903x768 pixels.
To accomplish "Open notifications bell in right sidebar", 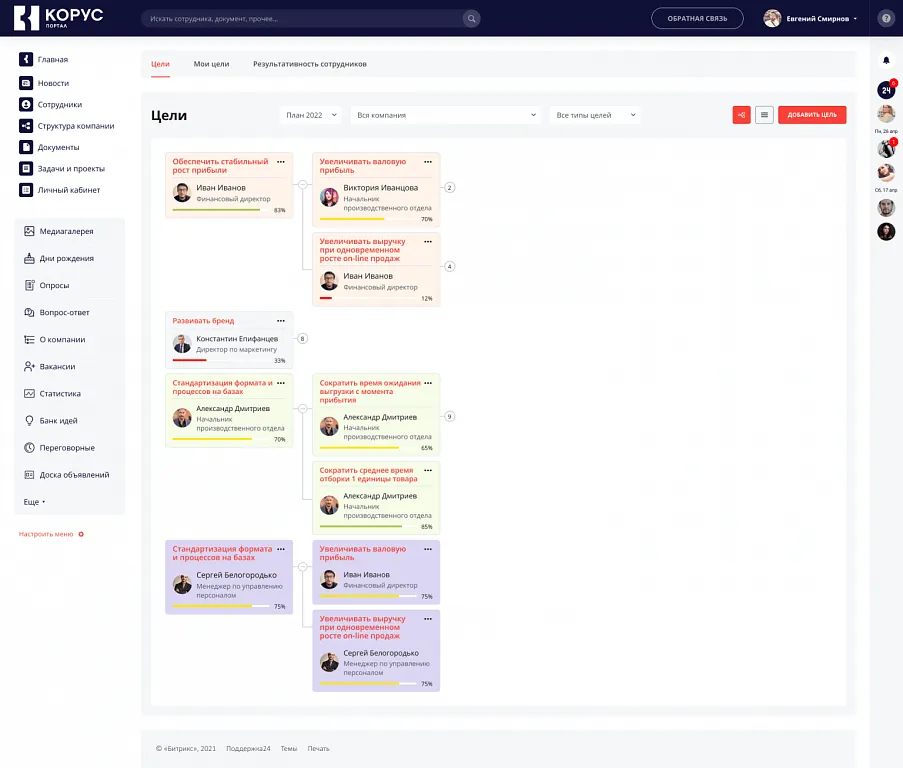I will coord(886,61).
